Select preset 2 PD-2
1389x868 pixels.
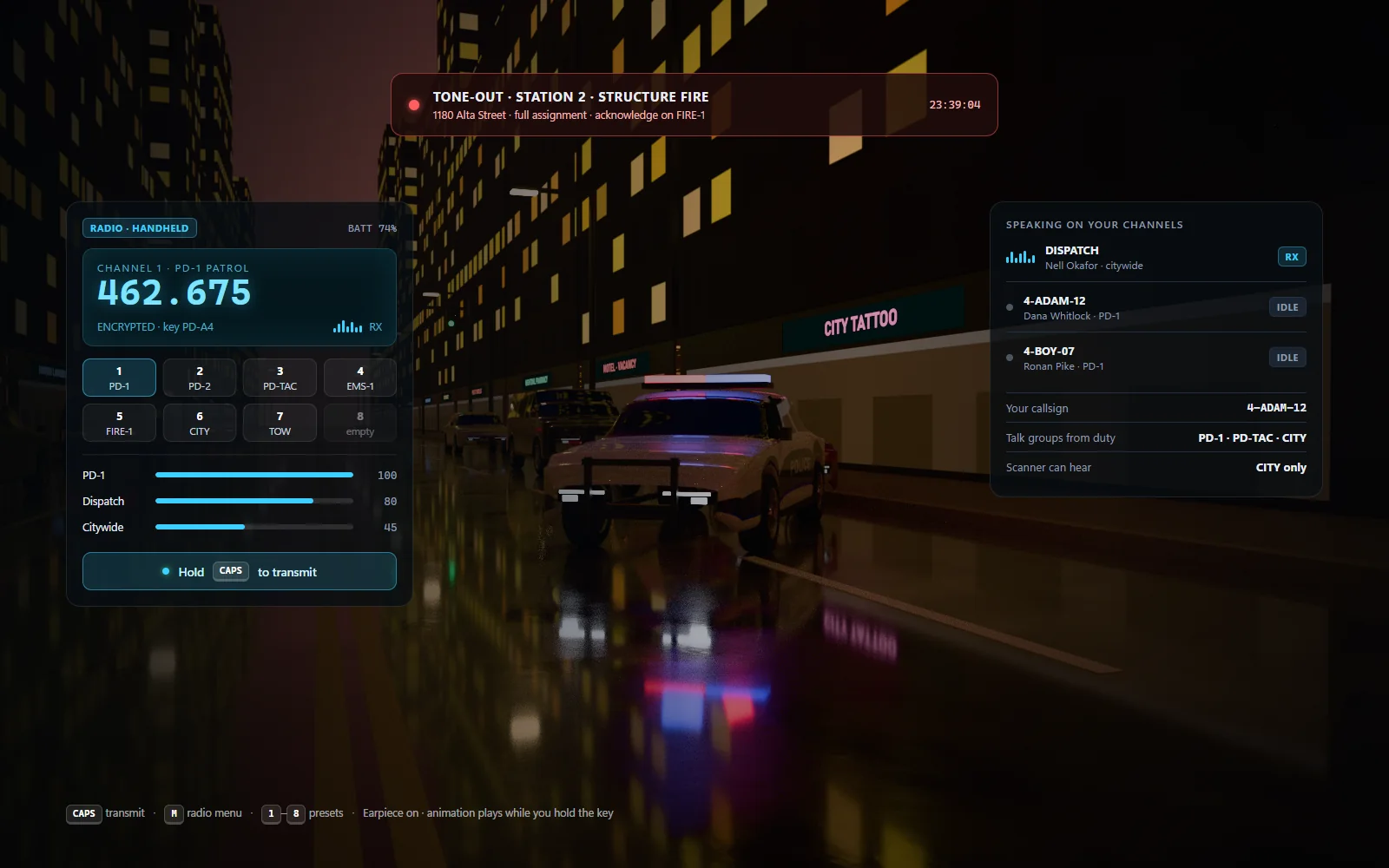coord(200,378)
